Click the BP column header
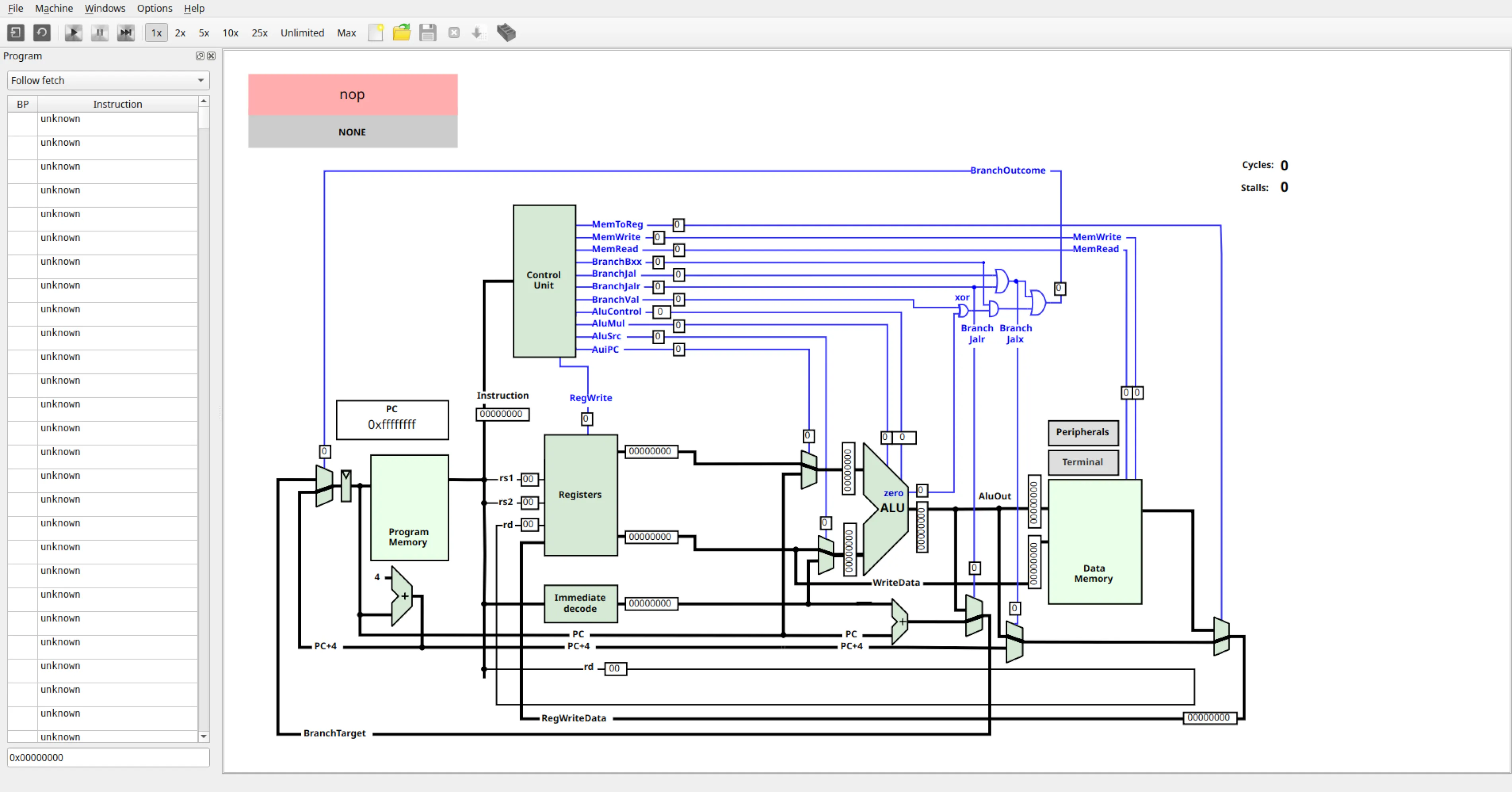 (x=22, y=104)
